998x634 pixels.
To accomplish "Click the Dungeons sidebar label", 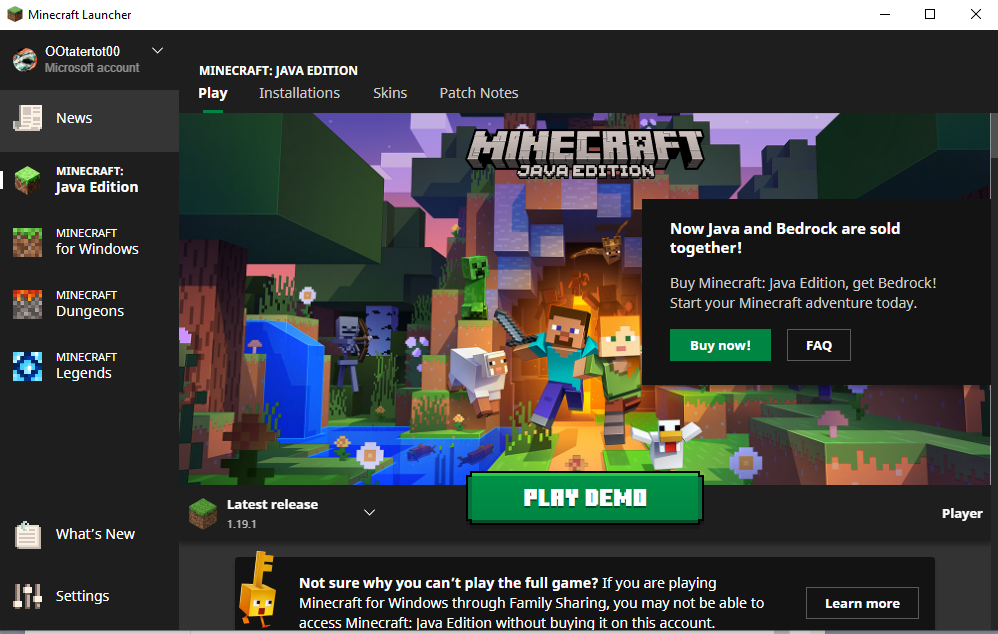I will coord(90,304).
